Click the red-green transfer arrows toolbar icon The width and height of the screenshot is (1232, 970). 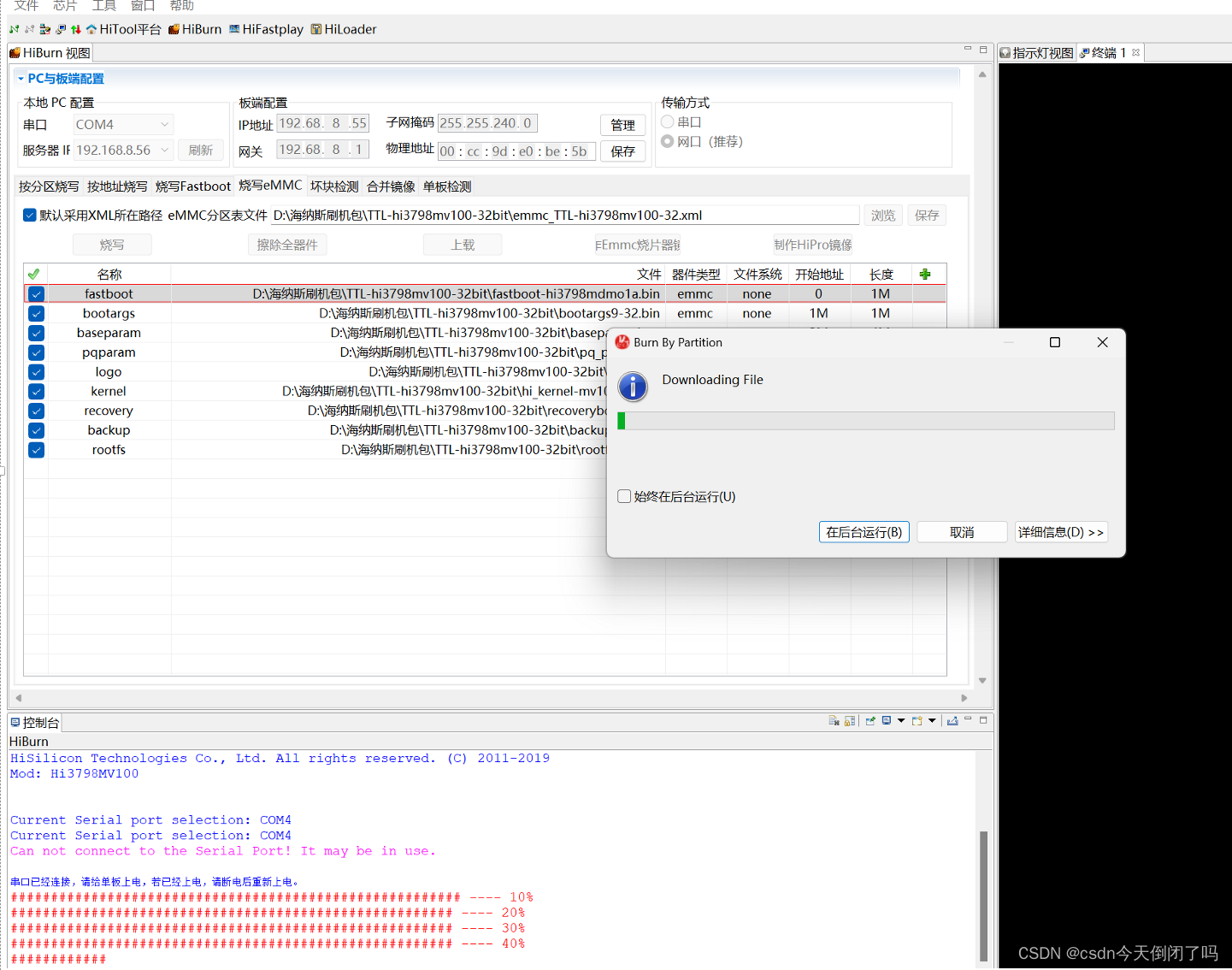pos(76,29)
